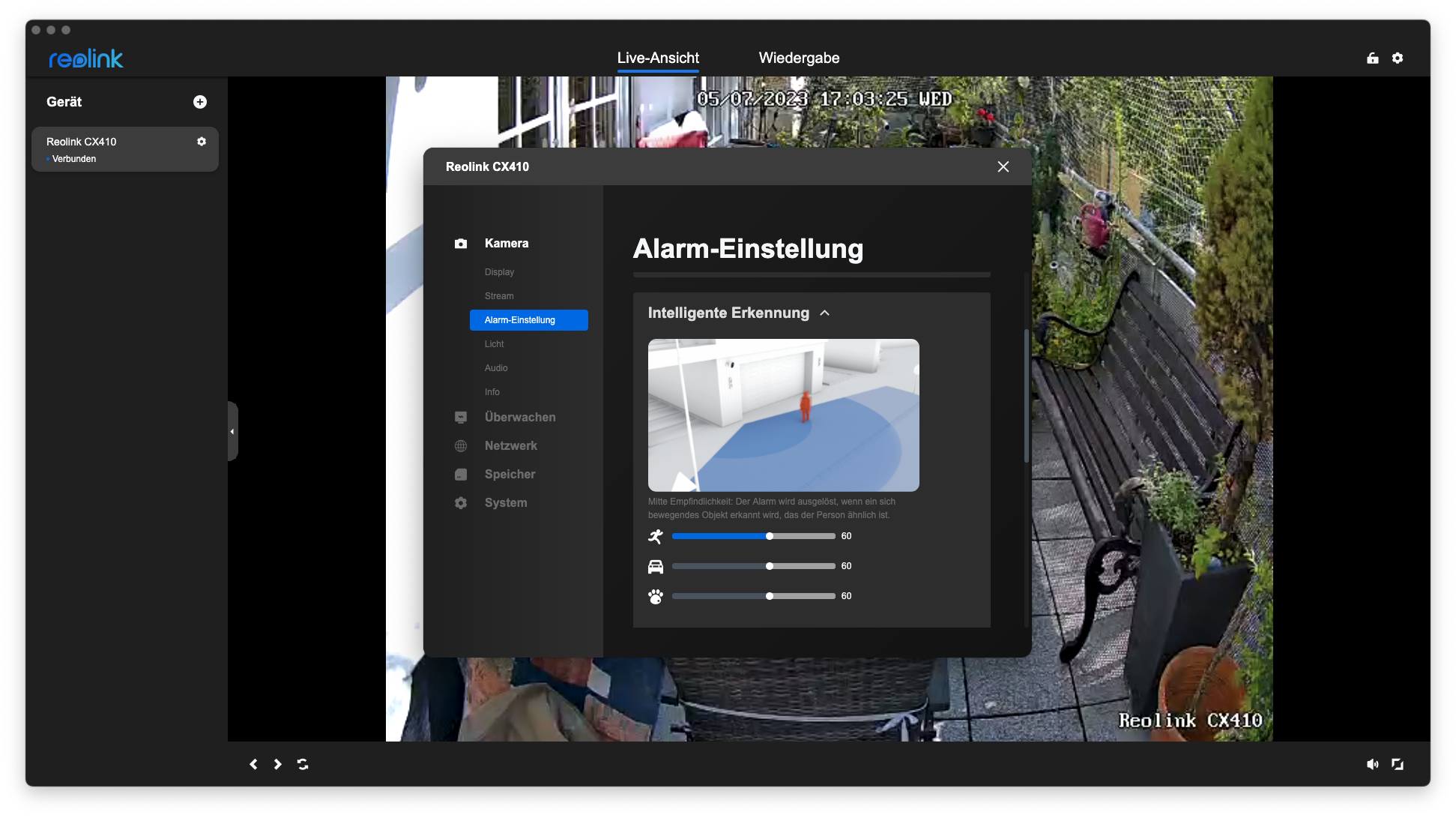Enter fullscreen with the bottom-right icon

click(1398, 764)
